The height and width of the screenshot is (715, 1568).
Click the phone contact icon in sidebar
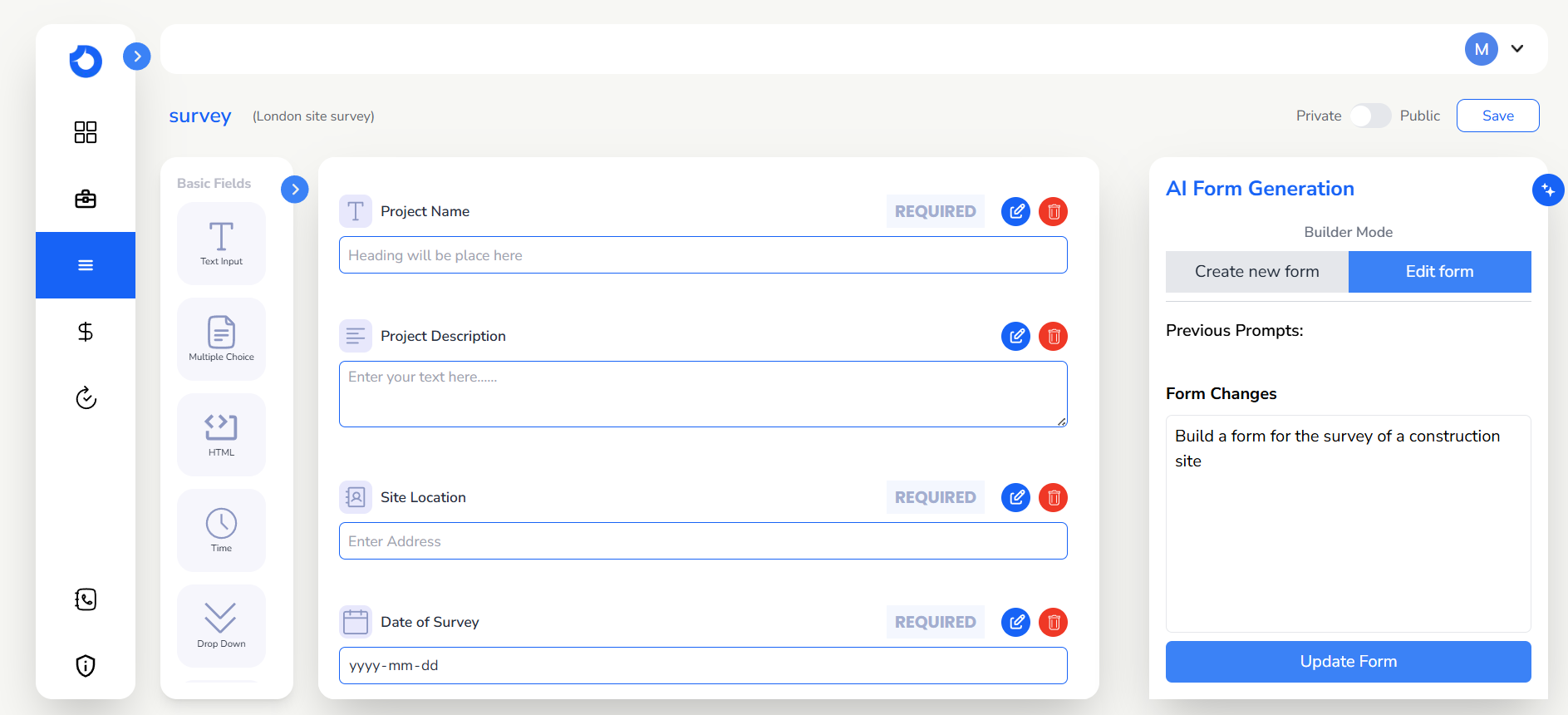(86, 599)
